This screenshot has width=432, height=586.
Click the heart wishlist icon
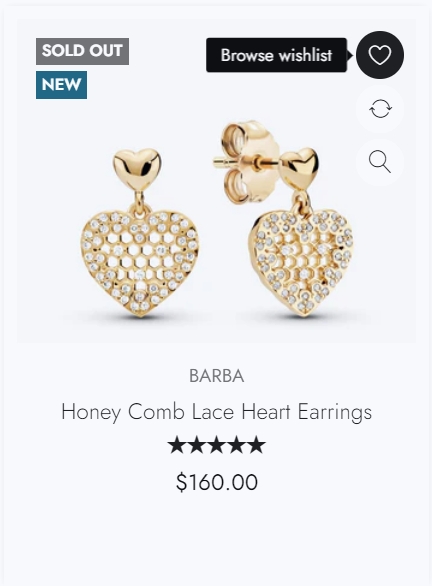pos(380,55)
